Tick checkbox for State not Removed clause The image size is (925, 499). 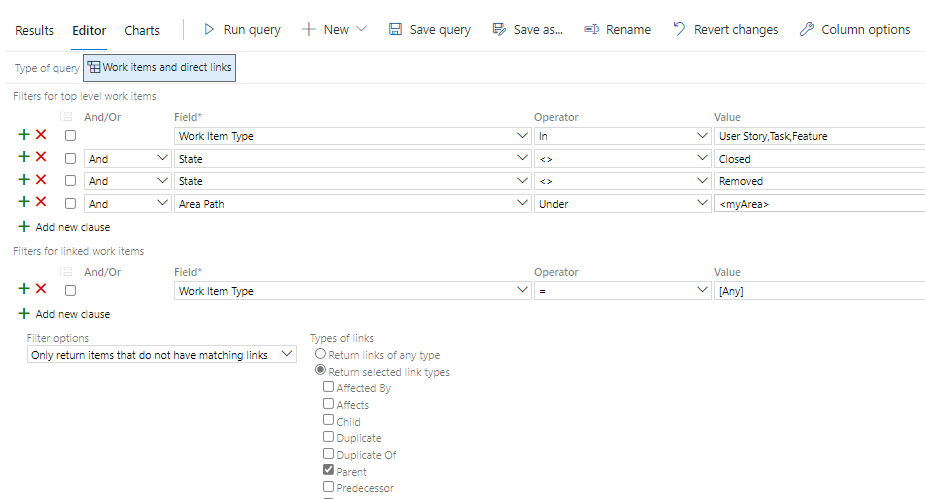tap(70, 181)
